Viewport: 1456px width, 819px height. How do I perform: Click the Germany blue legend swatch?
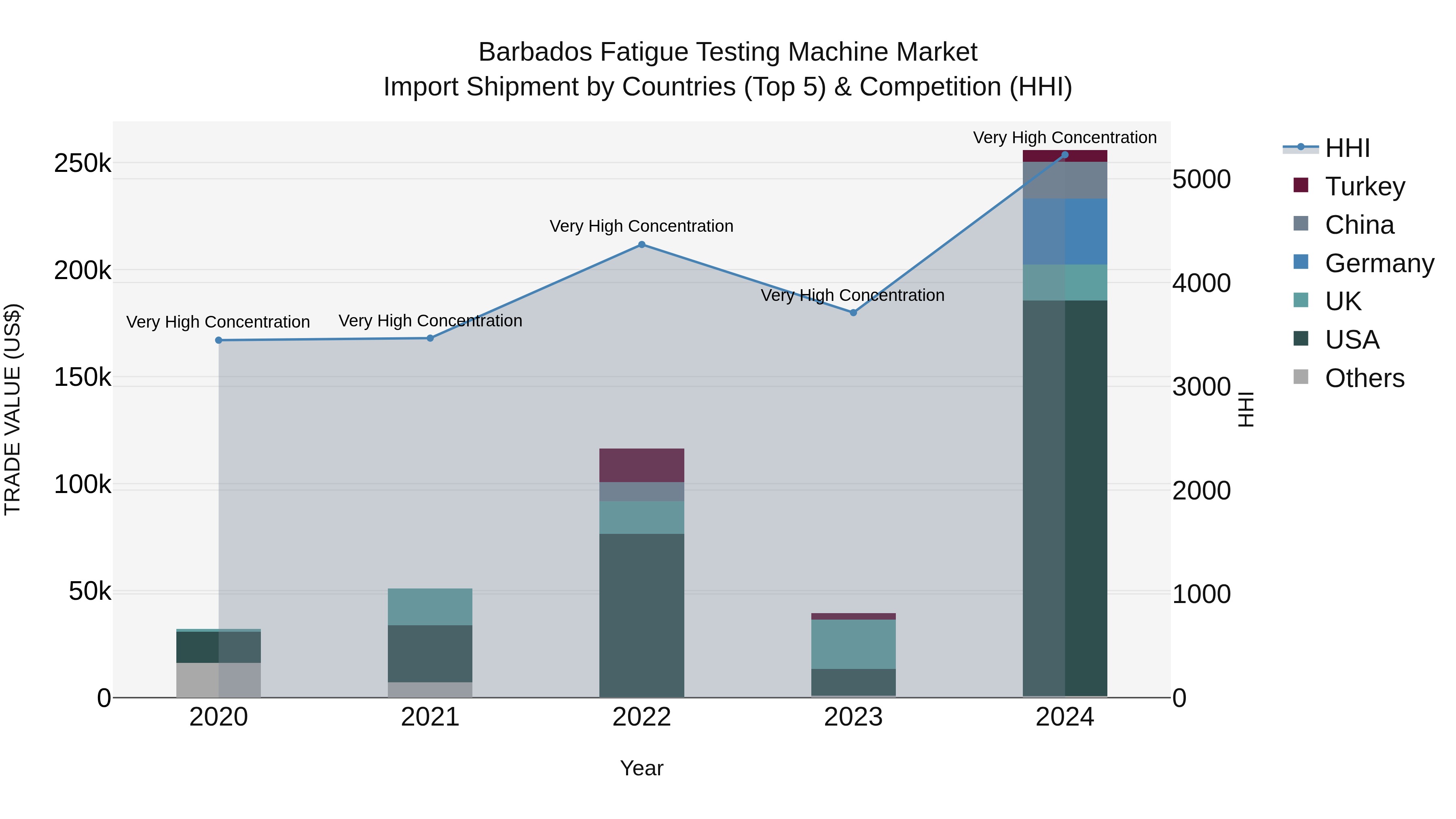click(x=1301, y=262)
